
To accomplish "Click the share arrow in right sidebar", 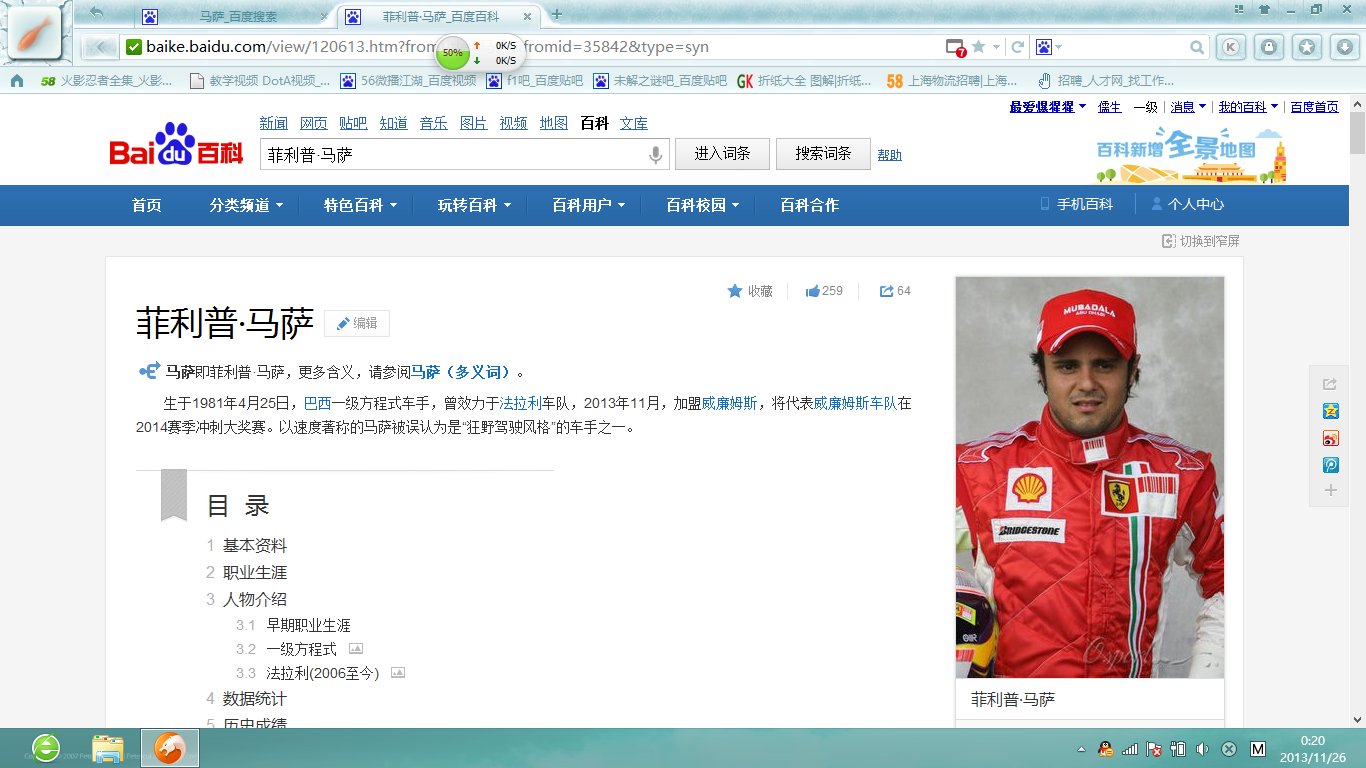I will [x=1330, y=384].
